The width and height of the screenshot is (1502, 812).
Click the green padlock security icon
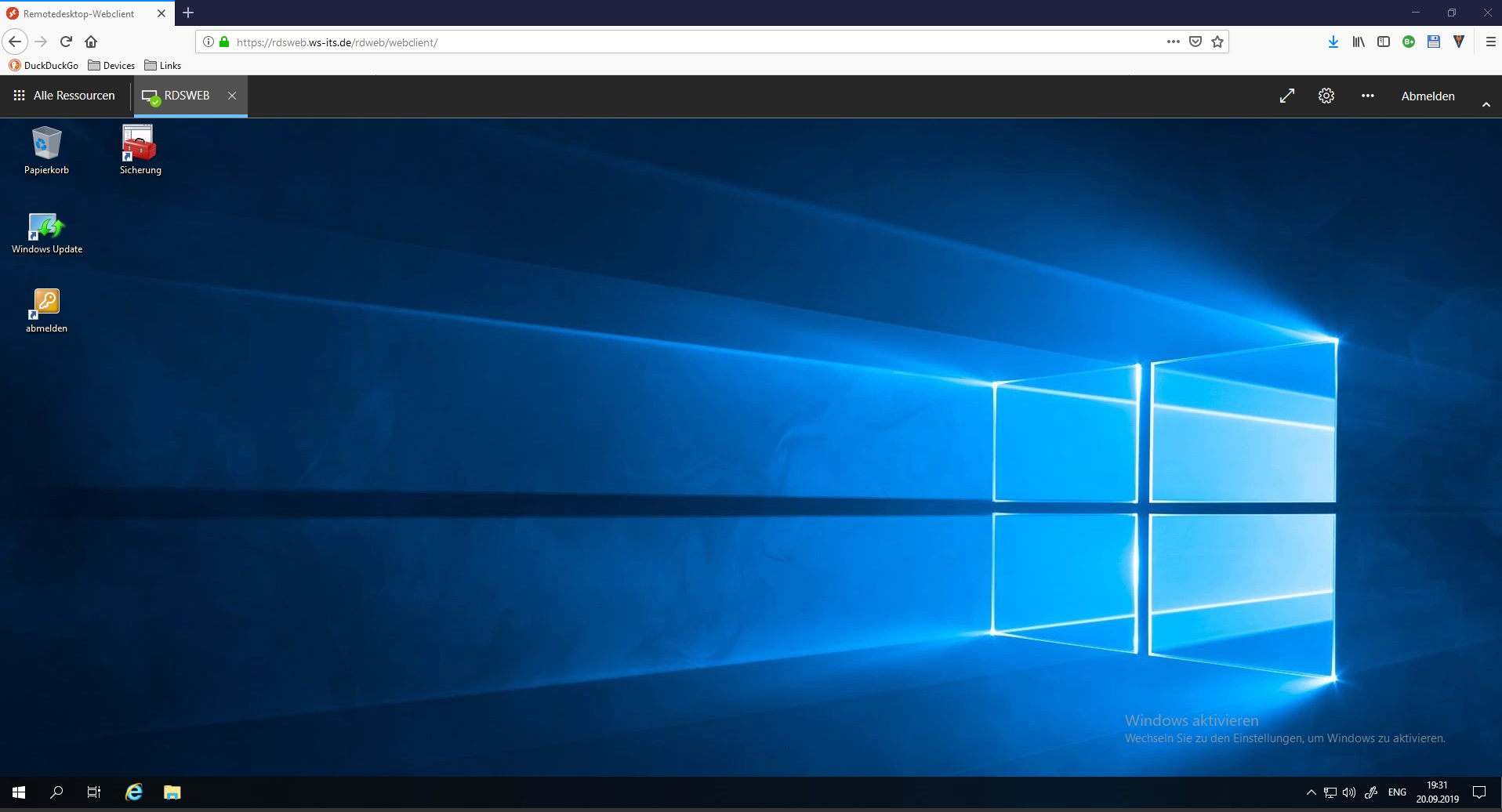pos(224,42)
